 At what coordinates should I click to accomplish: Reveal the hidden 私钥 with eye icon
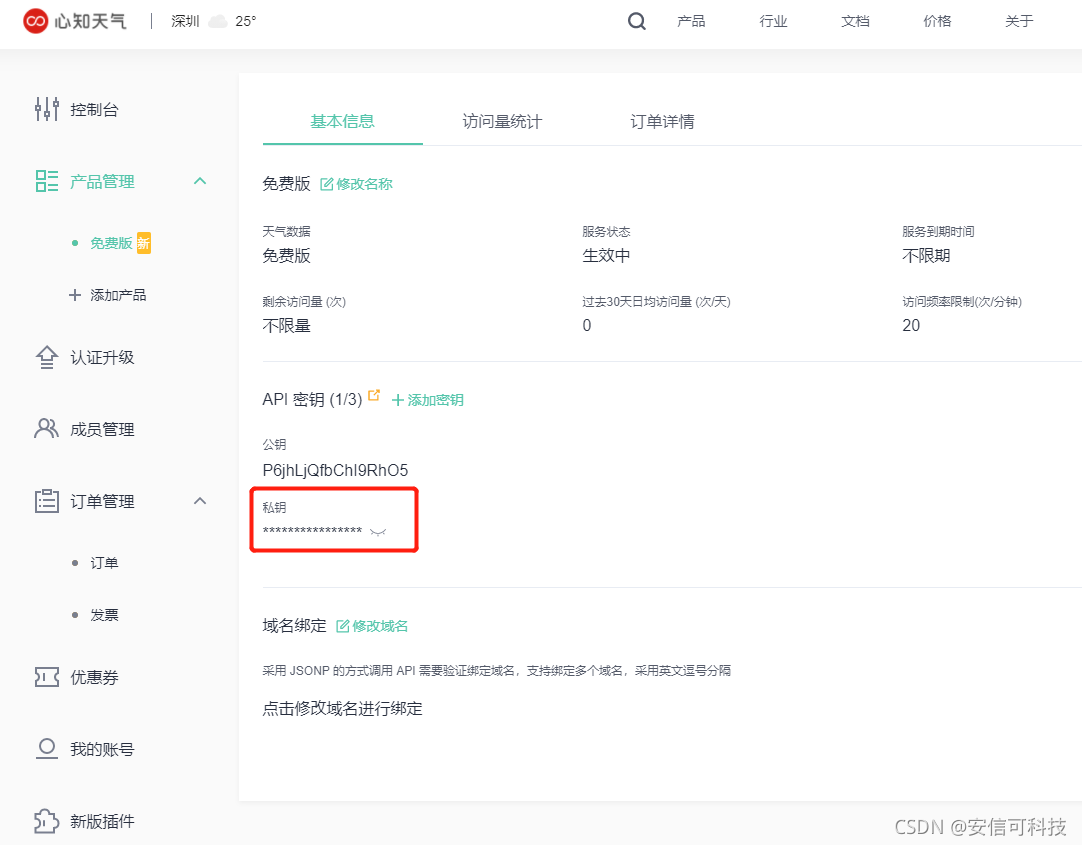click(x=377, y=532)
